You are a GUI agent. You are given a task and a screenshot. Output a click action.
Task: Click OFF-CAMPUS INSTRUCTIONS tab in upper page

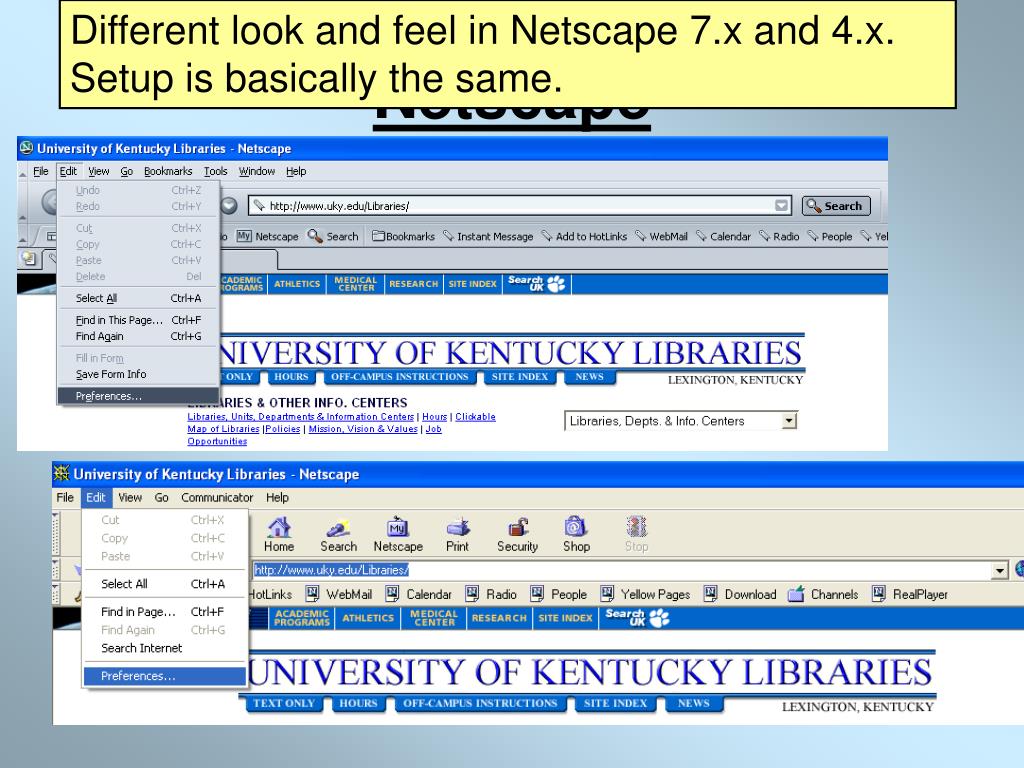[399, 377]
